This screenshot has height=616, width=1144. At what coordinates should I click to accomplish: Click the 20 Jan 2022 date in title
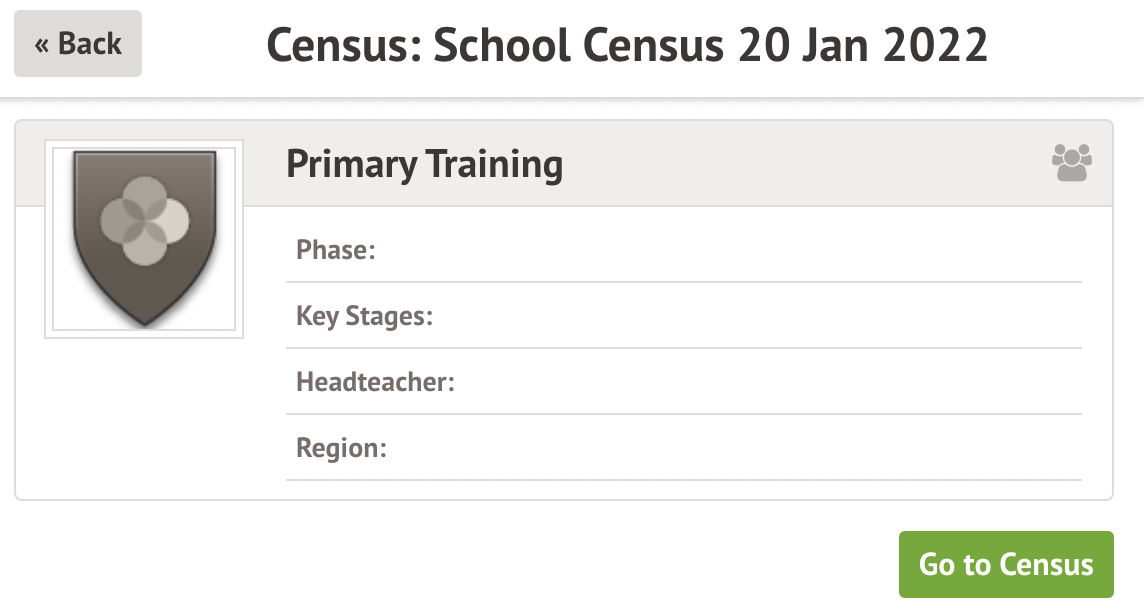click(x=862, y=45)
